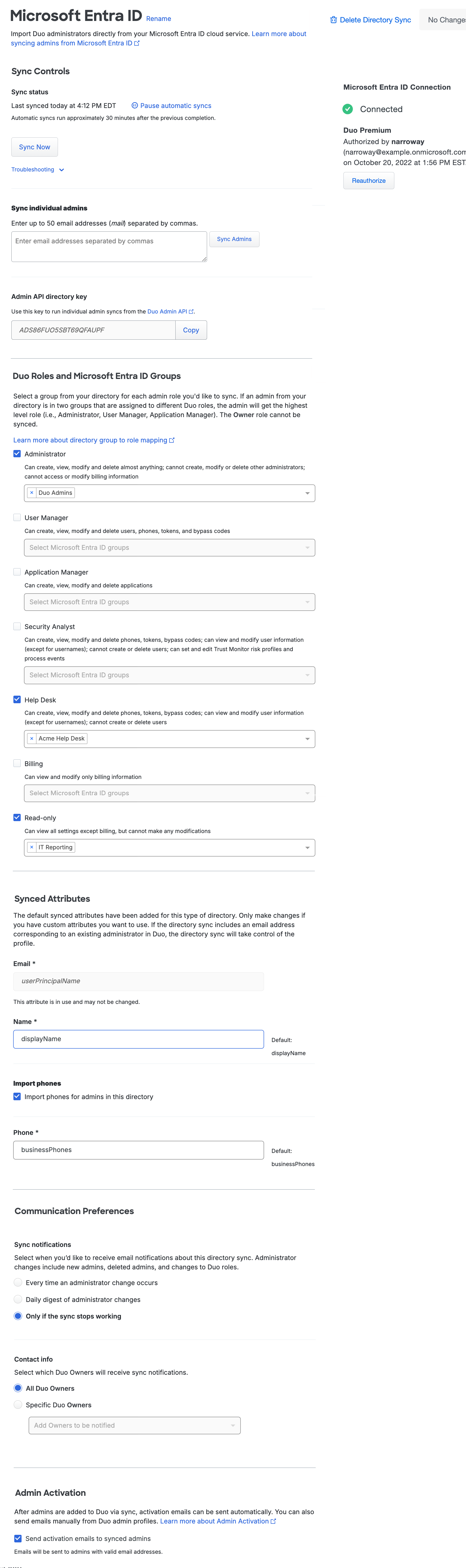Screen dimensions: 466x1568
Task: Disable the Import phones for admins checkbox
Action: pyautogui.click(x=17, y=1096)
